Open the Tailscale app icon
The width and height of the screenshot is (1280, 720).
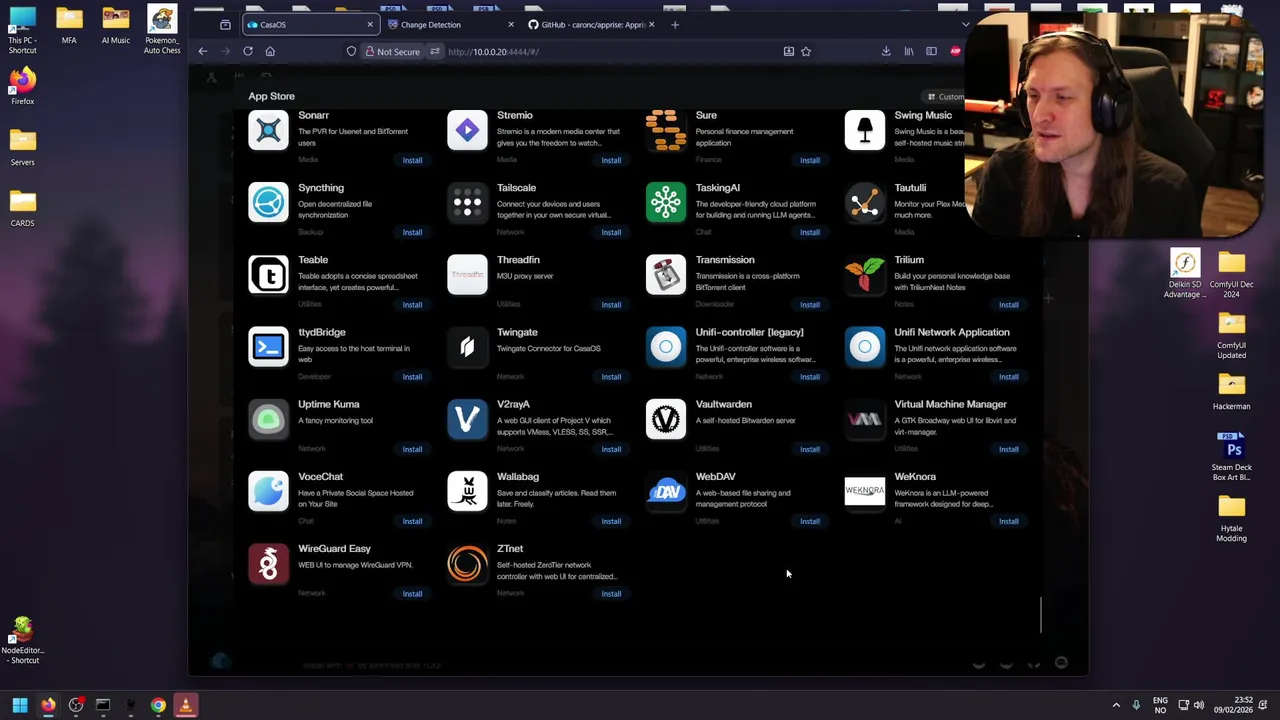point(467,202)
